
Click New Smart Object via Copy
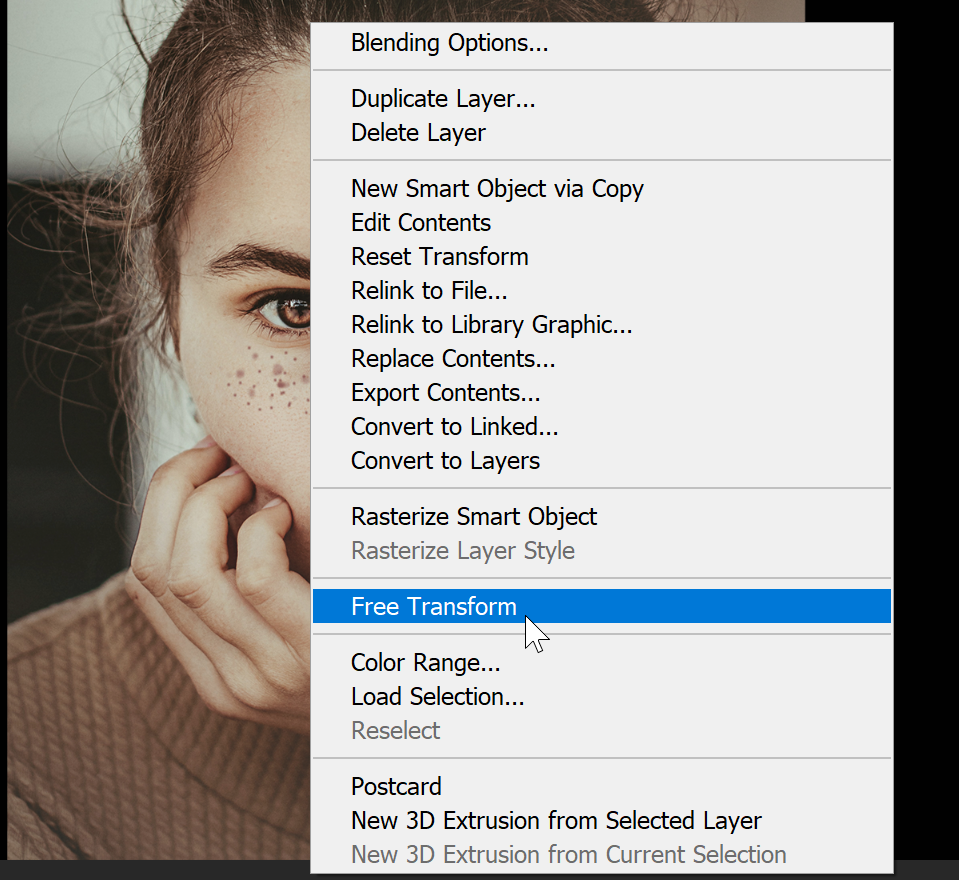click(x=602, y=188)
